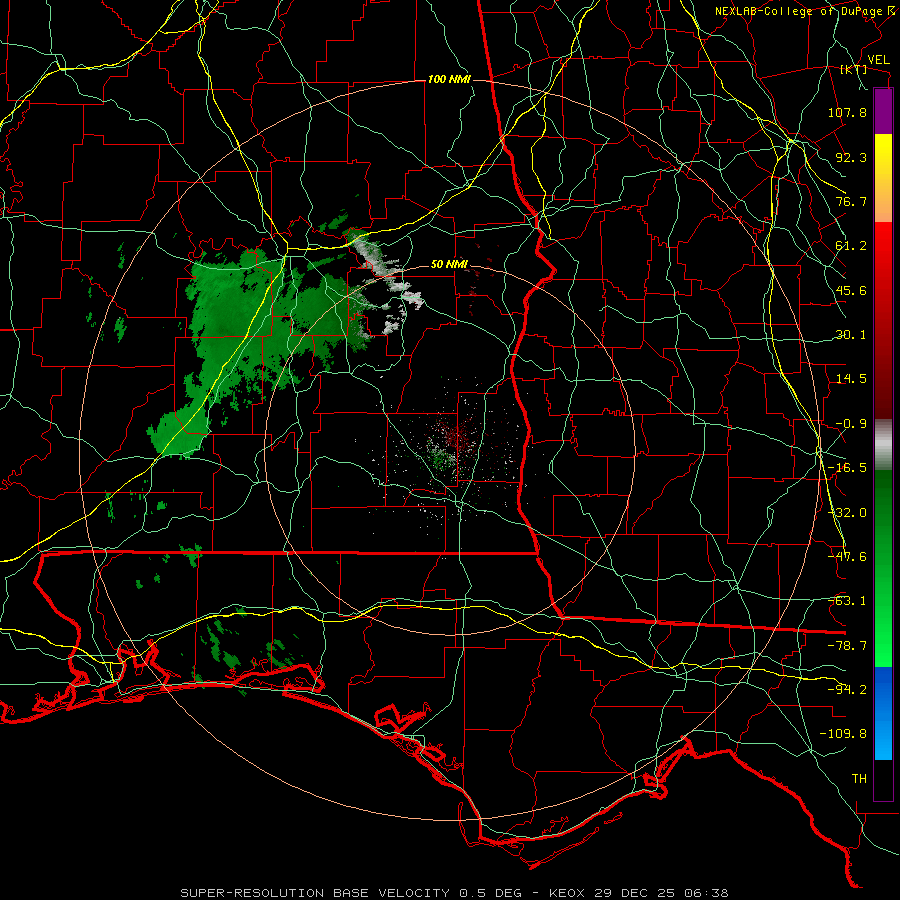900x900 pixels.
Task: Click the 76.7 legend value
Action: tap(851, 201)
